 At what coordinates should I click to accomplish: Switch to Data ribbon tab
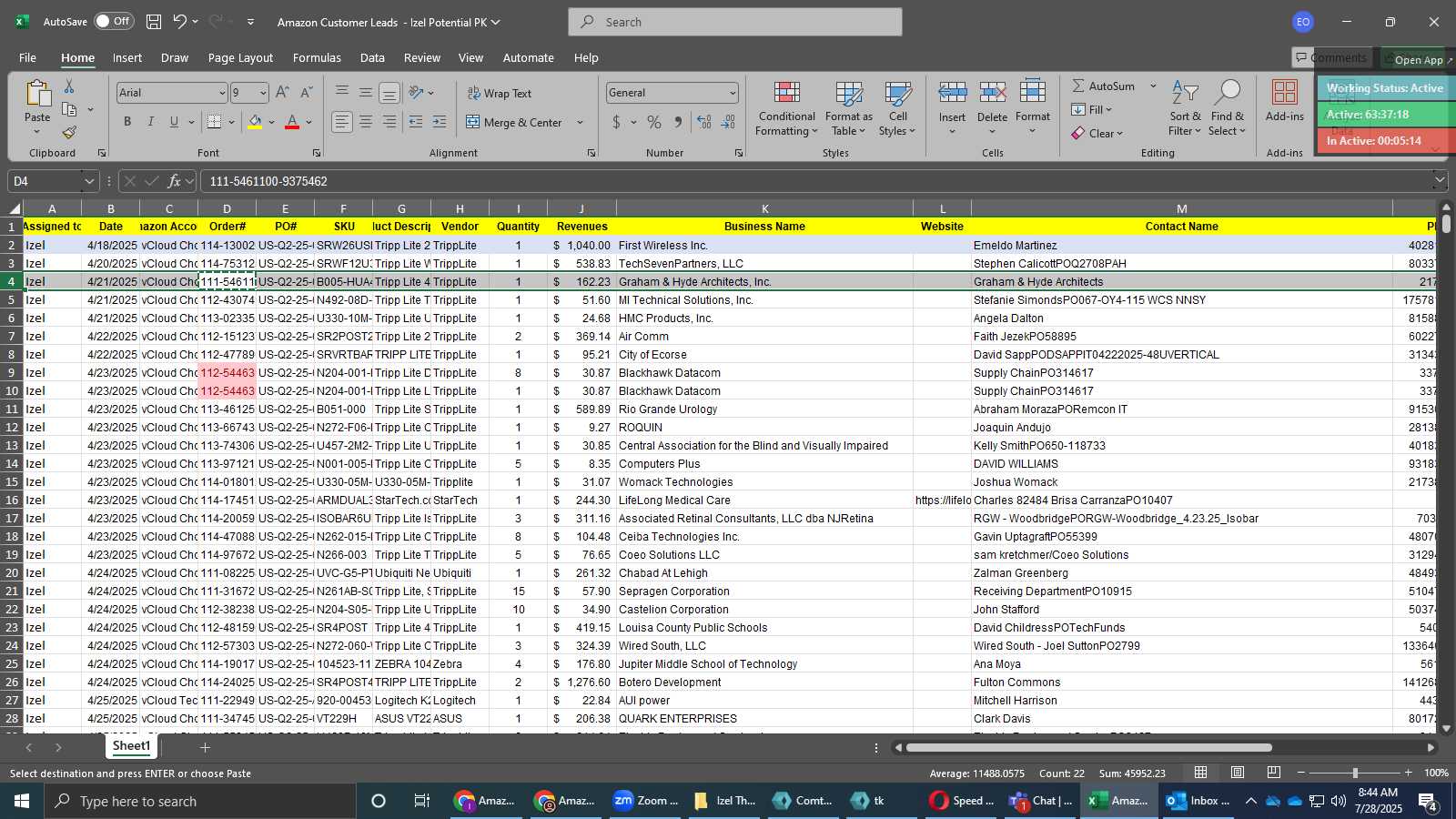[x=372, y=57]
